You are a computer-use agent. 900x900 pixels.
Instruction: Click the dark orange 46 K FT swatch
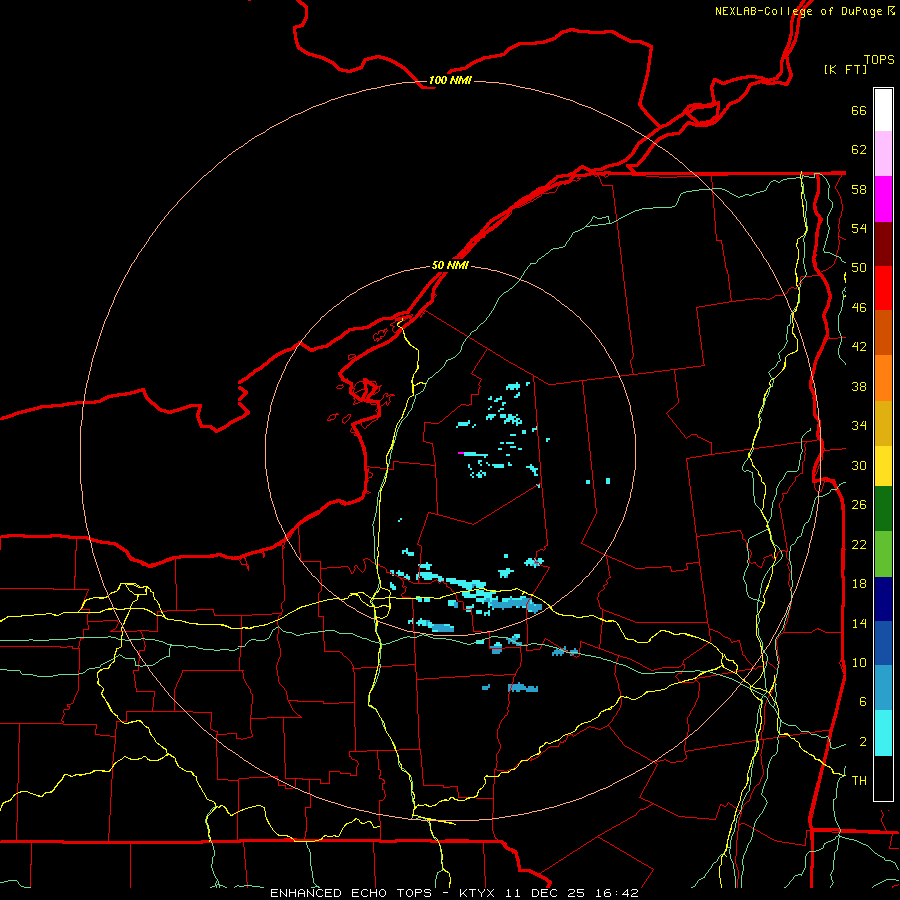click(x=883, y=333)
